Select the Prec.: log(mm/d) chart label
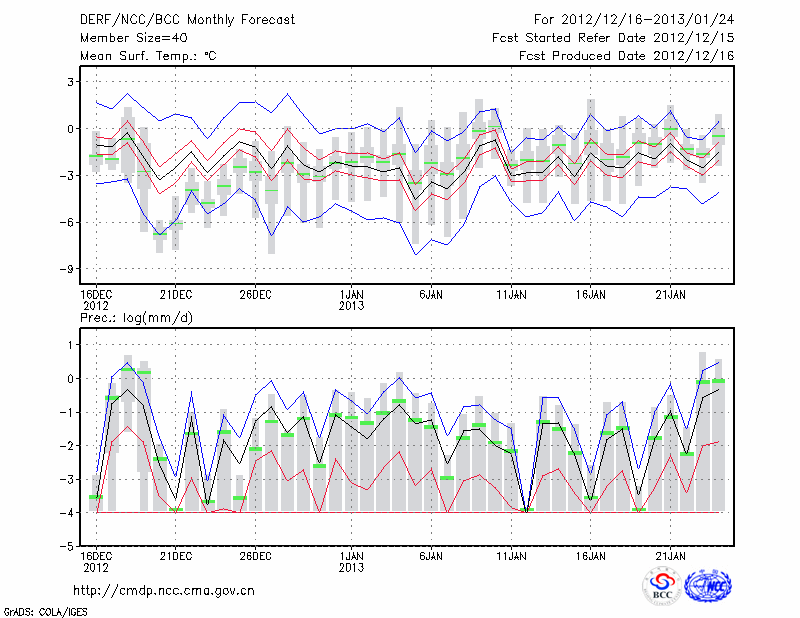This screenshot has width=800, height=618. (136, 317)
